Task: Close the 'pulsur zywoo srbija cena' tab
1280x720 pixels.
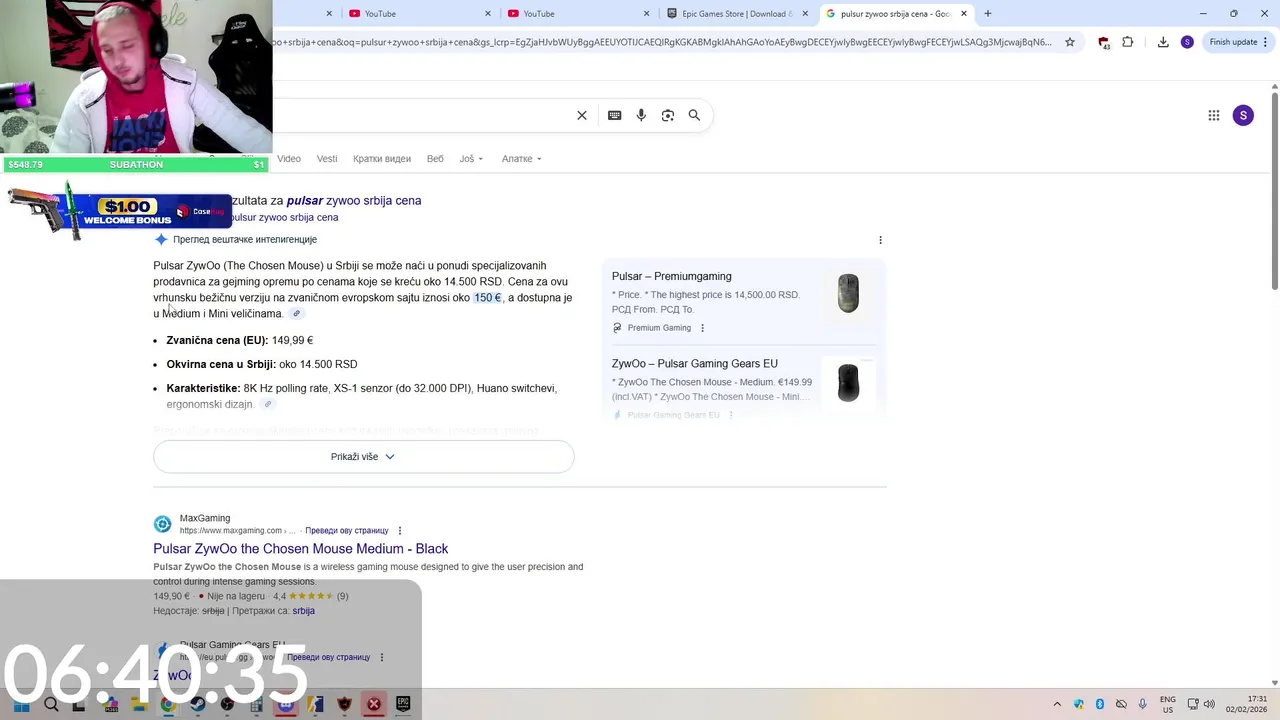Action: pyautogui.click(x=964, y=14)
